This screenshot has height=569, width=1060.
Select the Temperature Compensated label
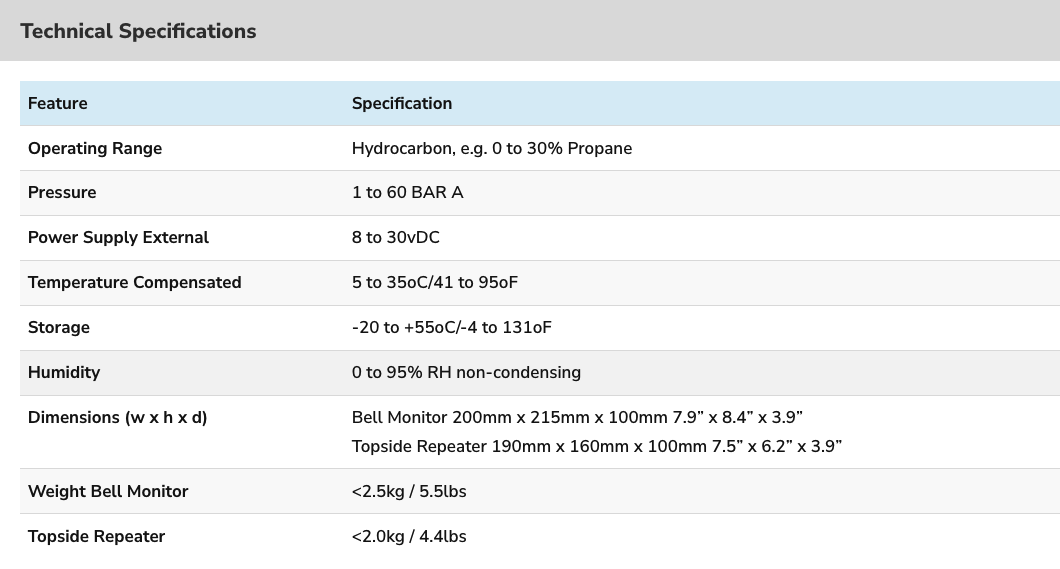pos(135,282)
